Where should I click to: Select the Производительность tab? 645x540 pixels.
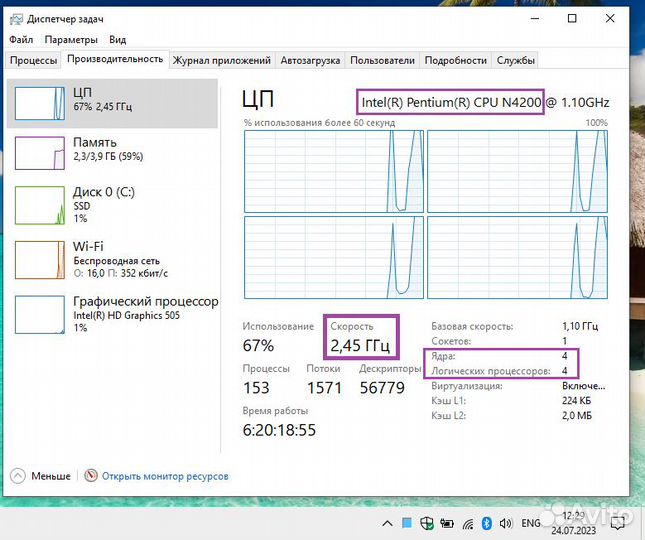coord(115,59)
